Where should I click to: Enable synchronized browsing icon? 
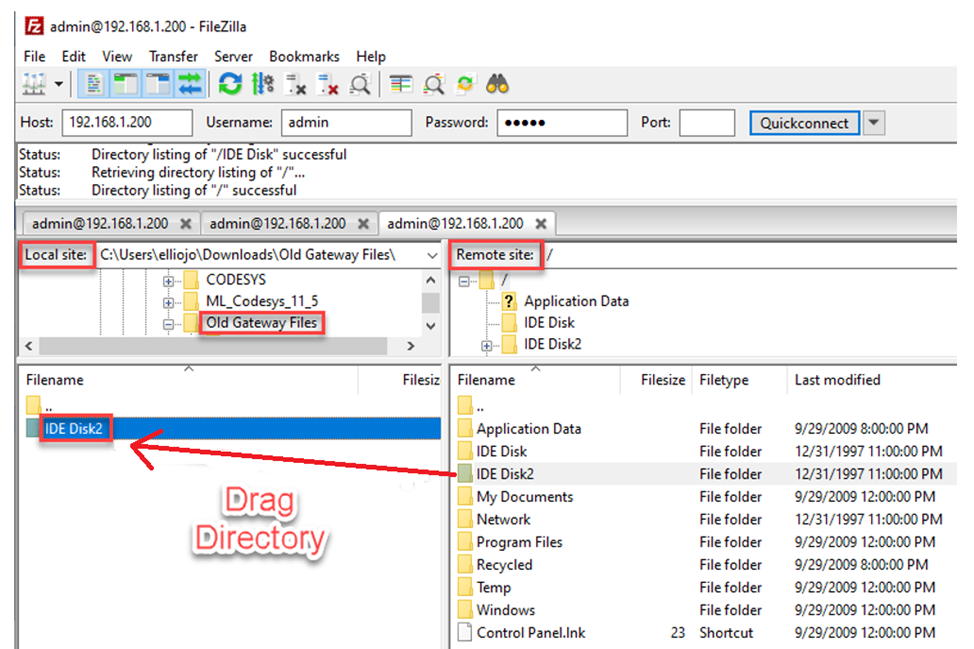(465, 84)
